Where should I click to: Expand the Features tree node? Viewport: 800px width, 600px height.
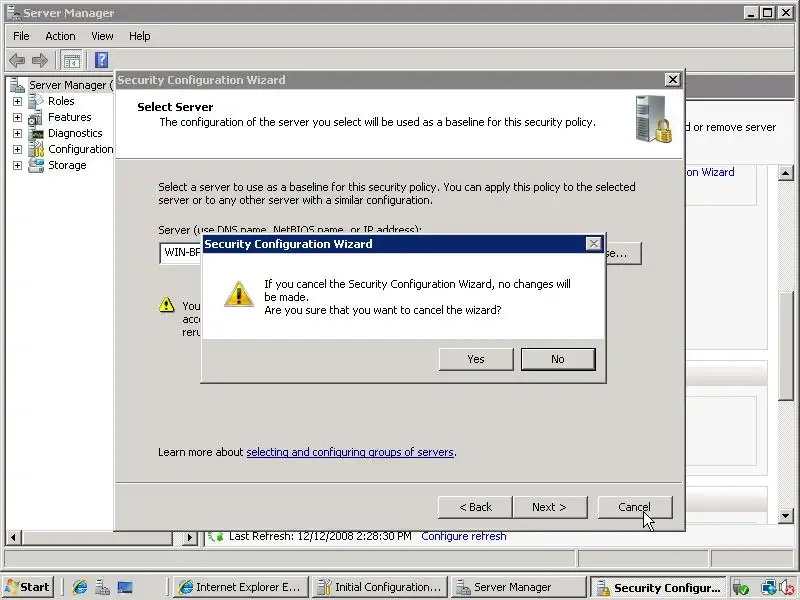[x=17, y=117]
